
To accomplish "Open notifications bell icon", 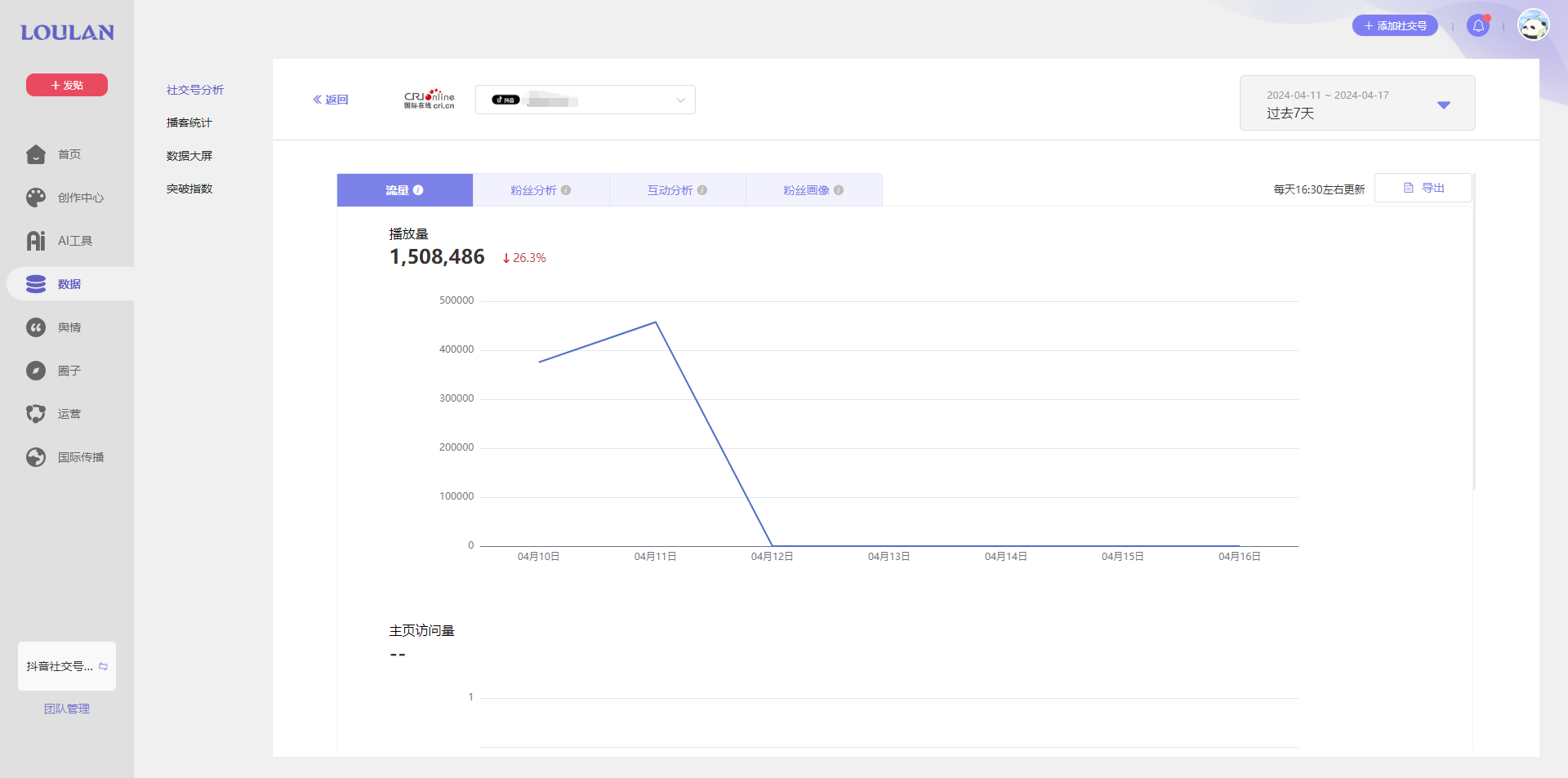I will 1478,26.
